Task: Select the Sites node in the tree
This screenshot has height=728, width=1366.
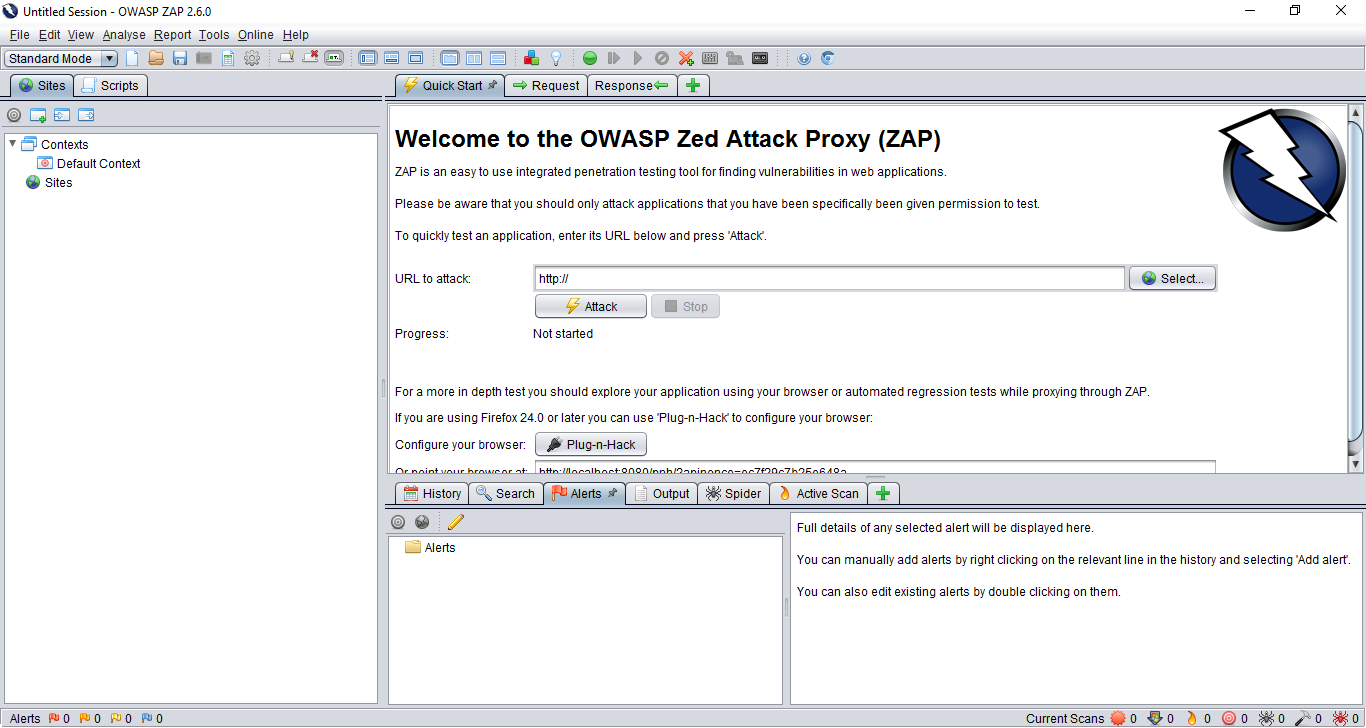Action: click(49, 182)
